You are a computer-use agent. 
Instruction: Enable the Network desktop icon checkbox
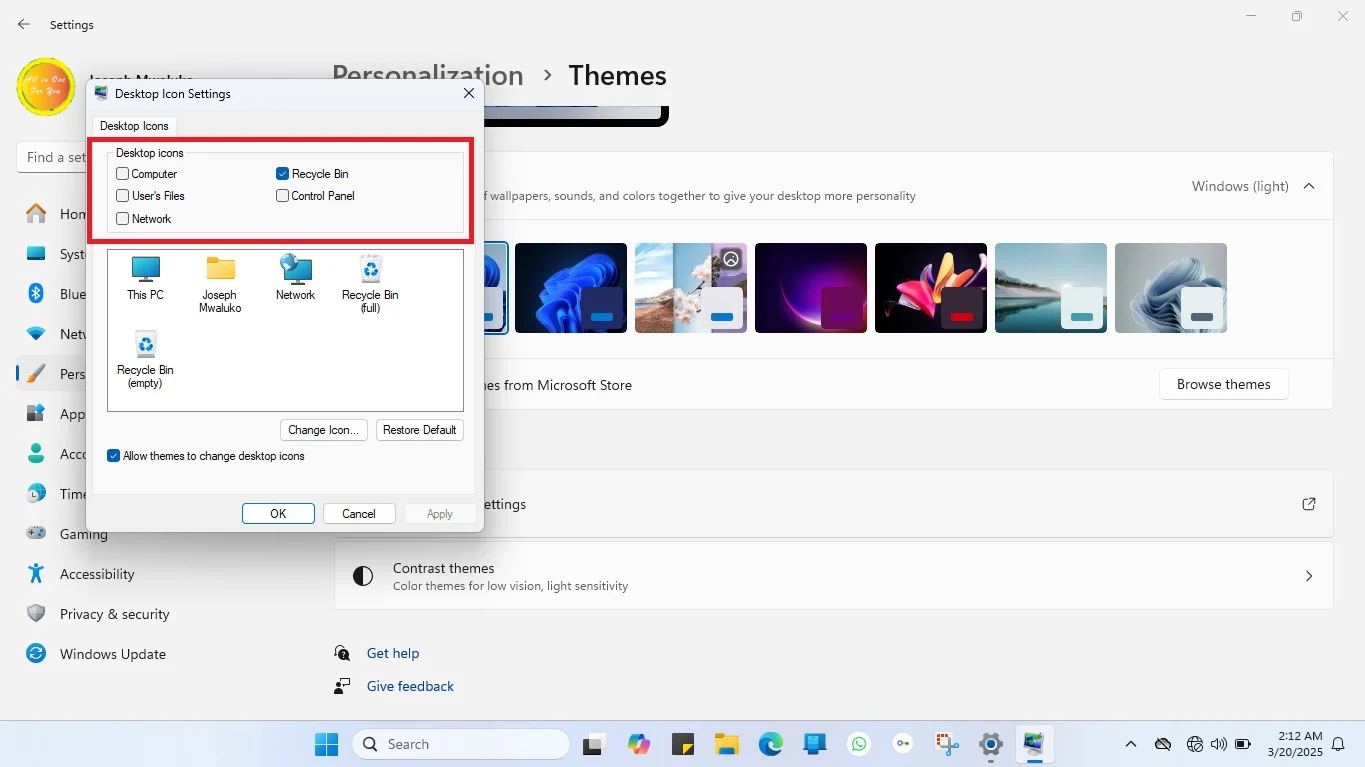pyautogui.click(x=123, y=219)
